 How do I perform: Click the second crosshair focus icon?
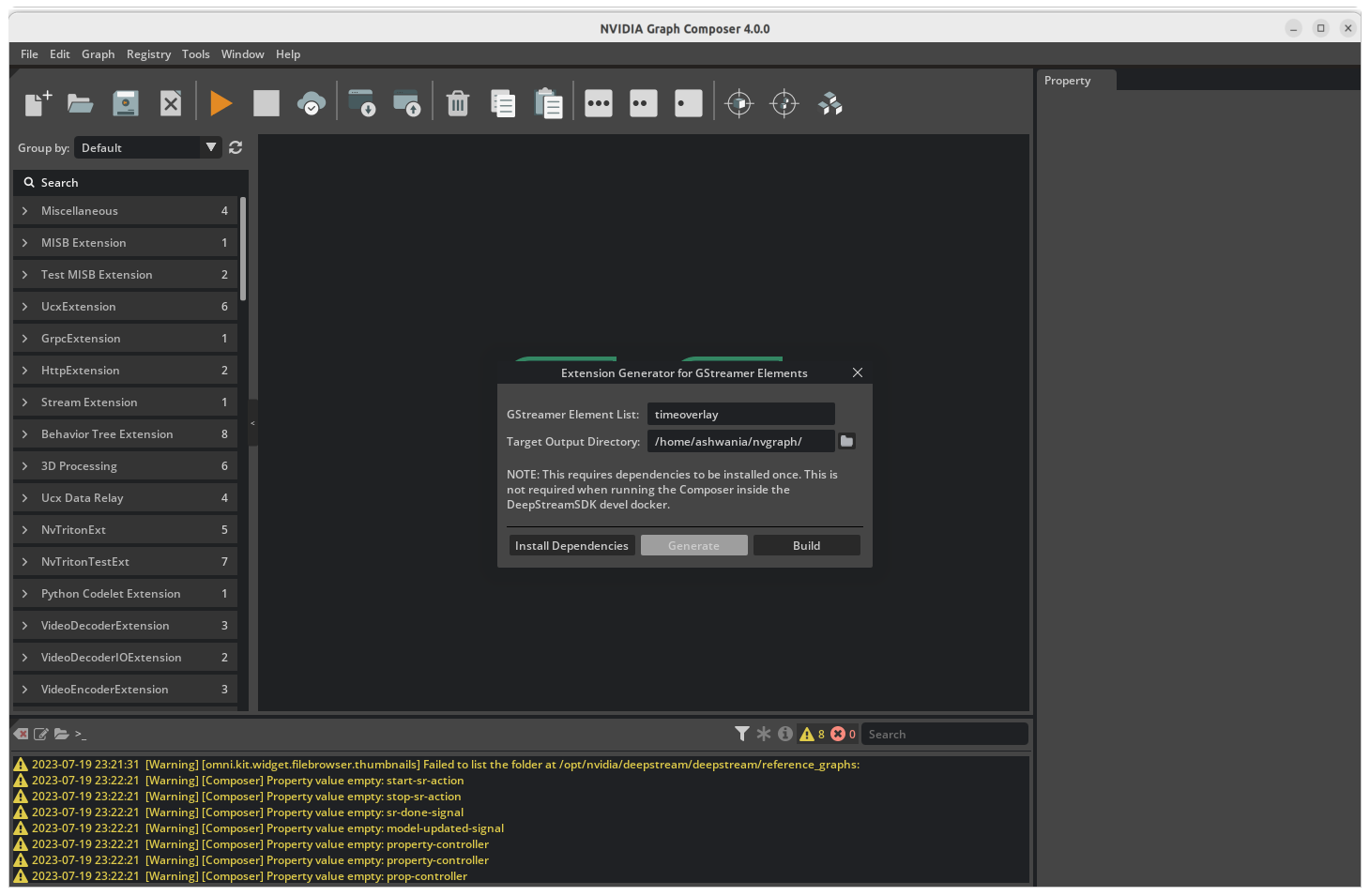tap(784, 103)
